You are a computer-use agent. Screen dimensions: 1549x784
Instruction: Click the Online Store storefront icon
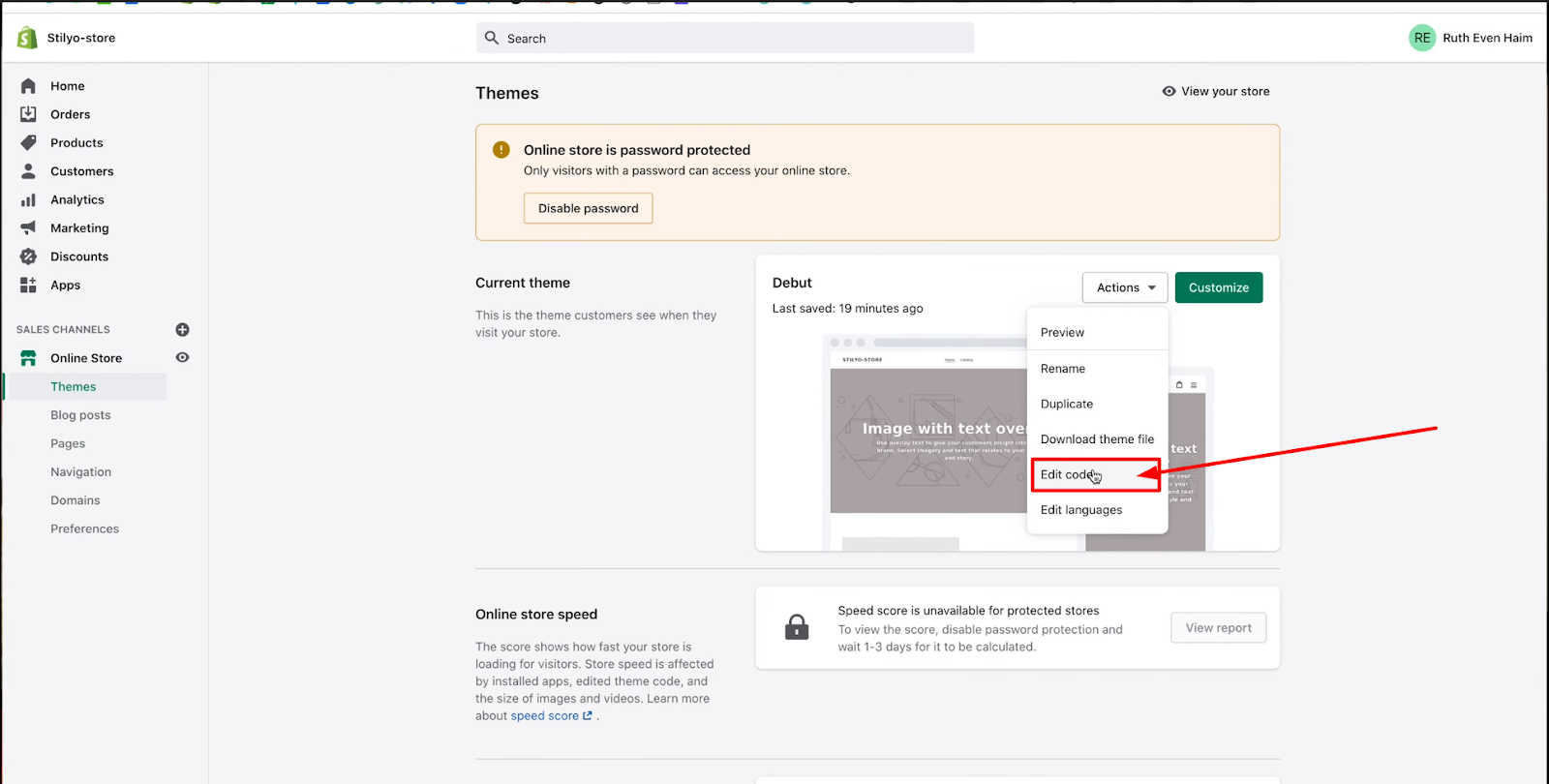click(28, 358)
